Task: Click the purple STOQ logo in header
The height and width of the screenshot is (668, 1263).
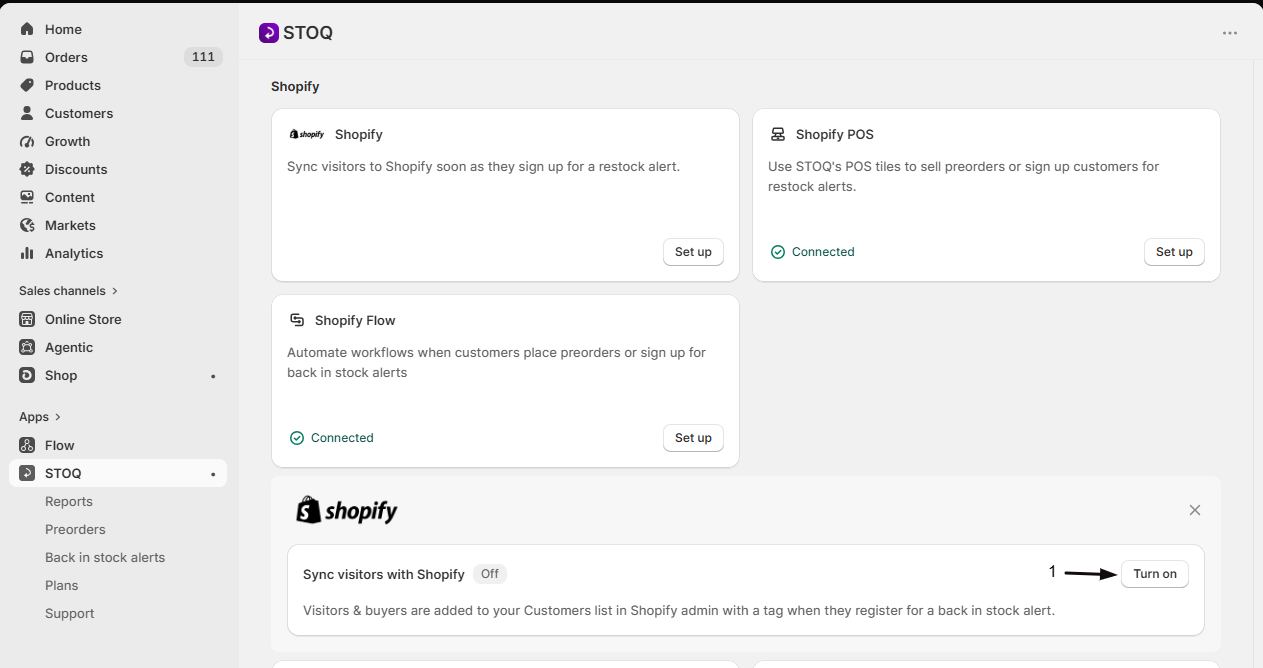Action: 268,33
